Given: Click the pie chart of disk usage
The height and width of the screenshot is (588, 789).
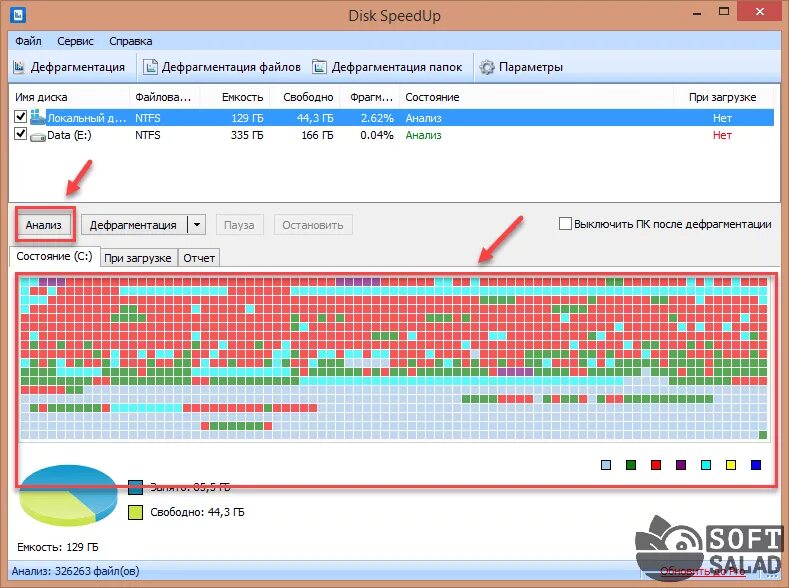Looking at the screenshot, I should pos(68,495).
